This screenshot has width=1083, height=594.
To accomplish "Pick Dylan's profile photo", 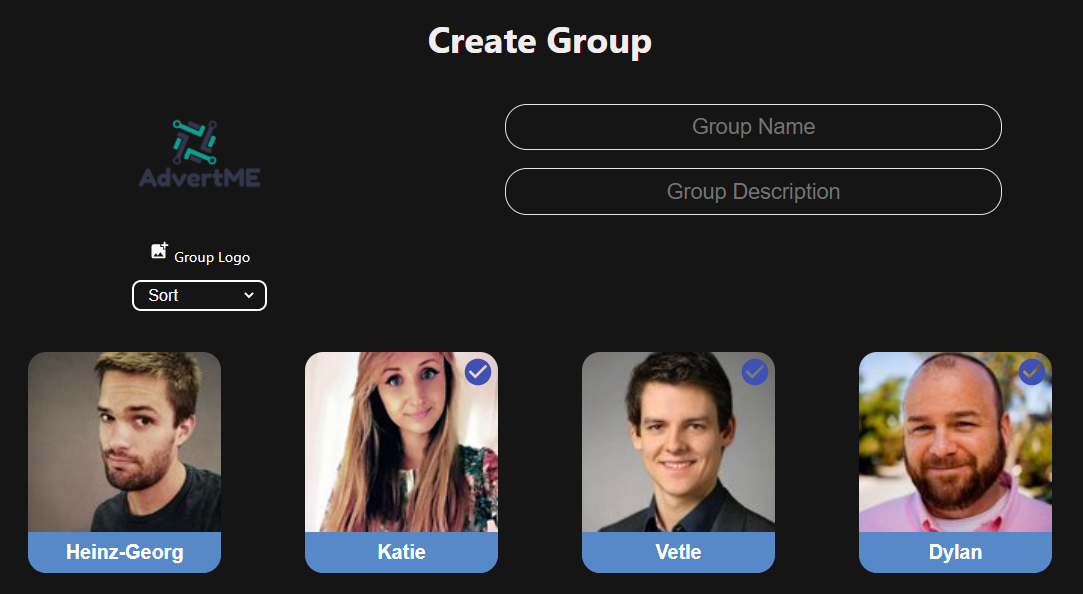I will point(955,442).
